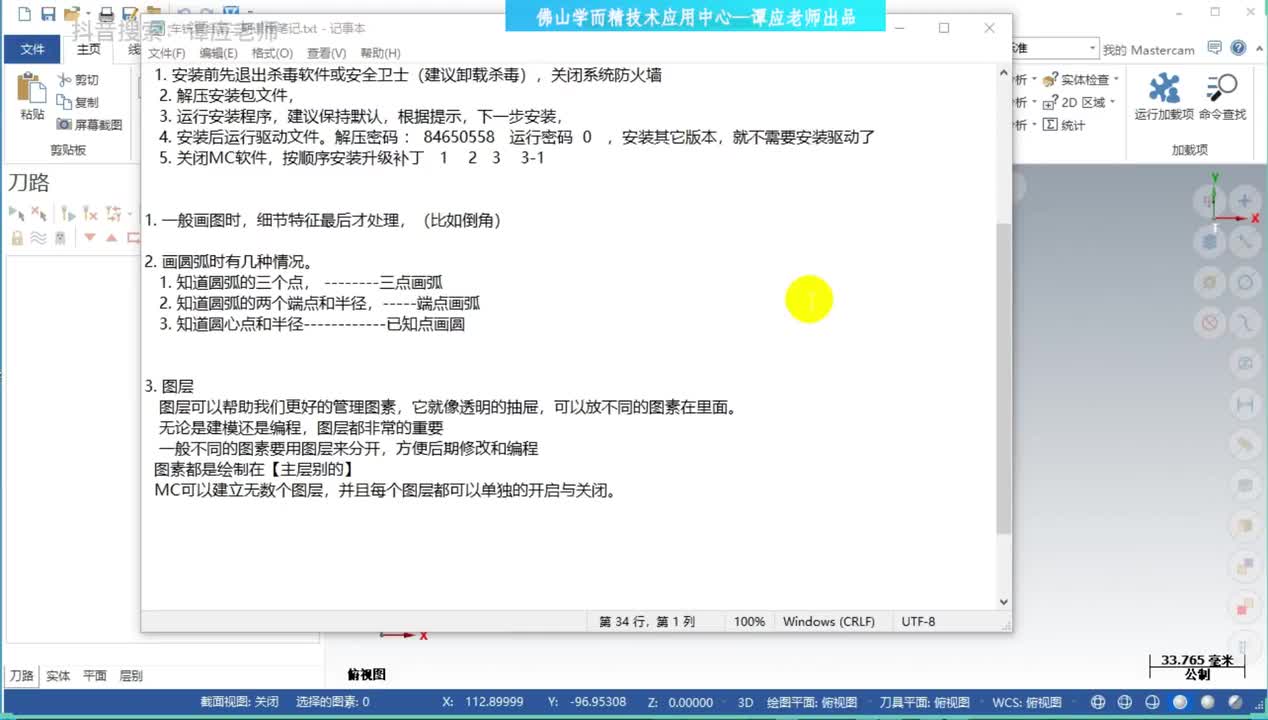Open Notepad File (文件(F)) menu
1268x720 pixels.
click(167, 53)
